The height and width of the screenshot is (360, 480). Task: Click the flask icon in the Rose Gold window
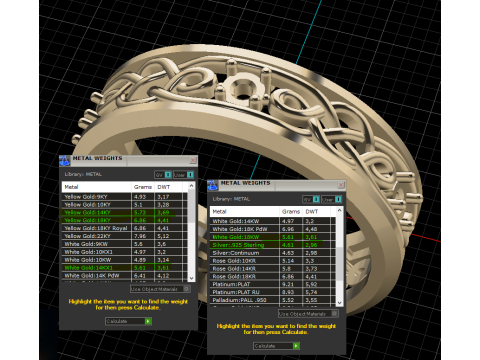pyautogui.click(x=213, y=185)
